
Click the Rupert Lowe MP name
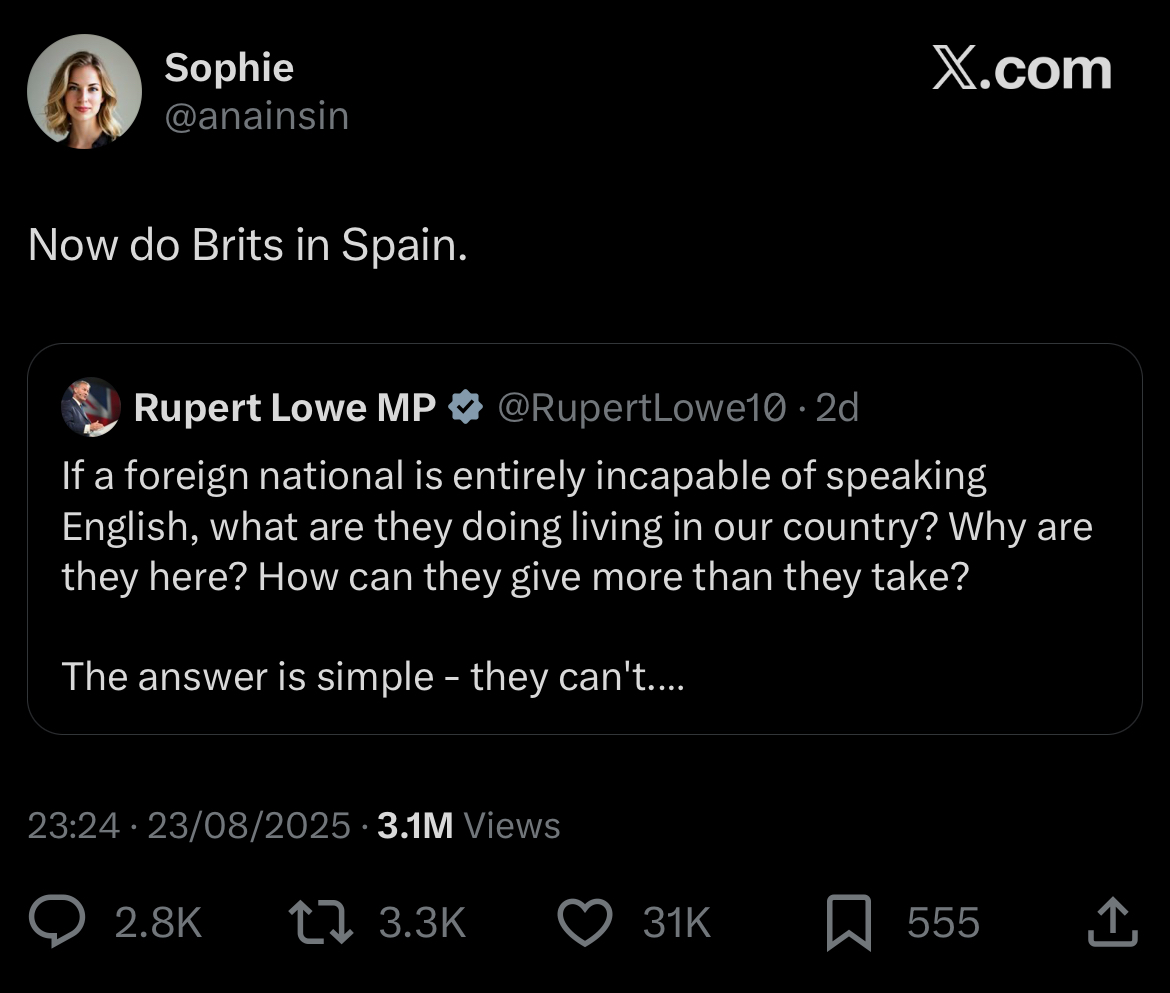[x=285, y=408]
